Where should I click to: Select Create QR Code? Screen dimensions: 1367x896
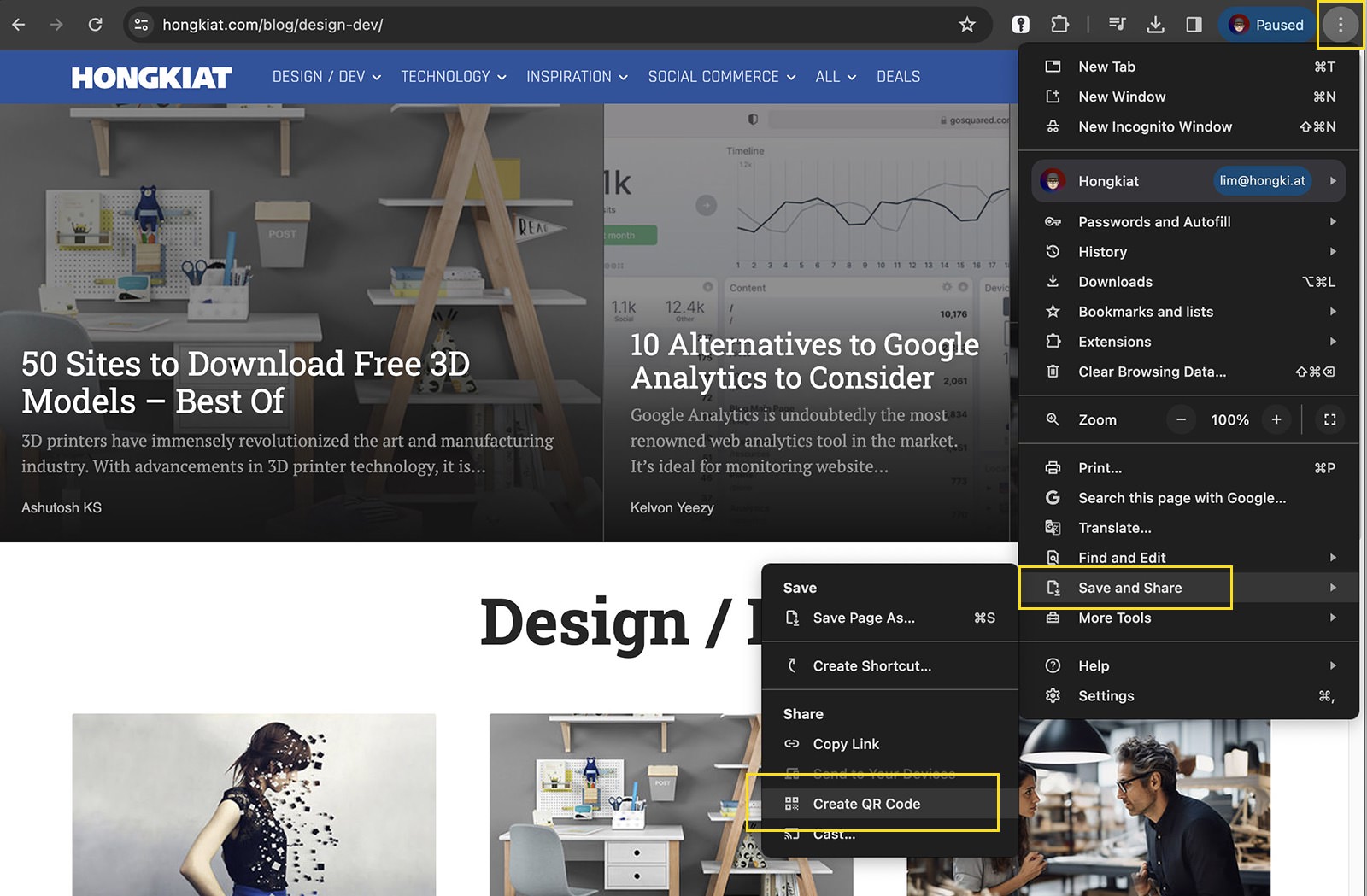point(889,804)
